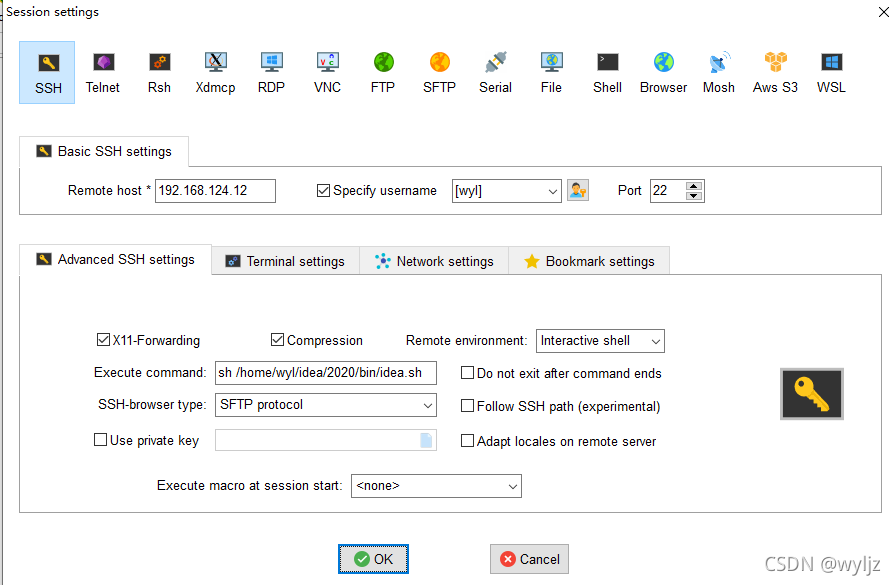Toggle the Compression checkbox
Screen dimensions: 896x585
[x=277, y=340]
